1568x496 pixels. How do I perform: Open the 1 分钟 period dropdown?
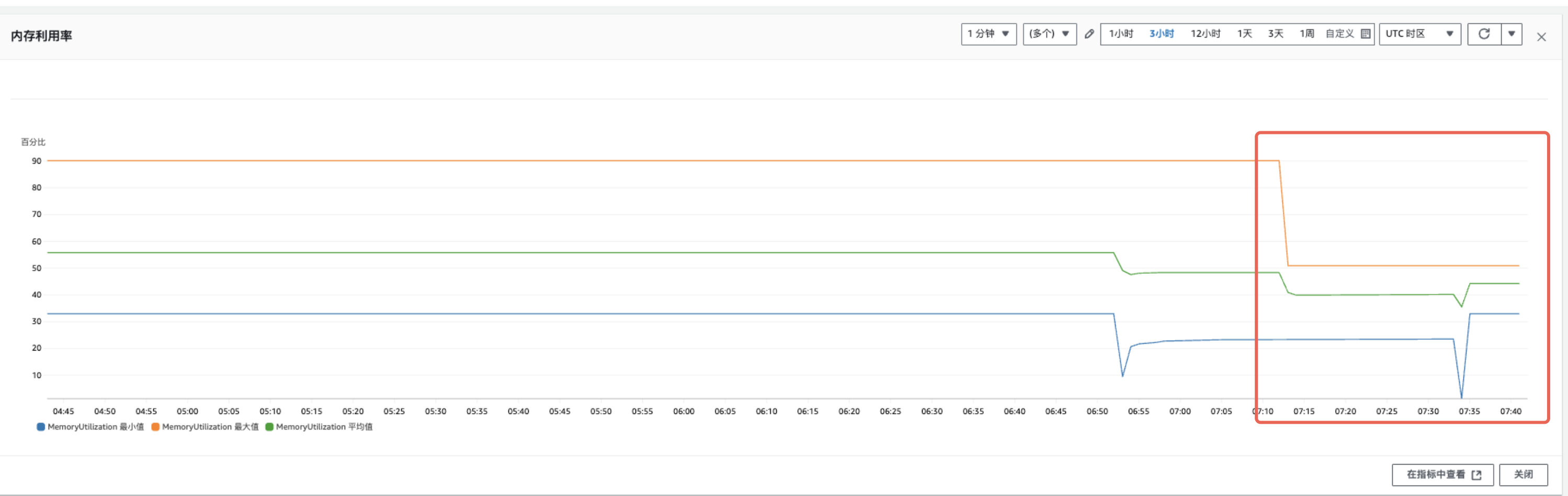click(988, 34)
